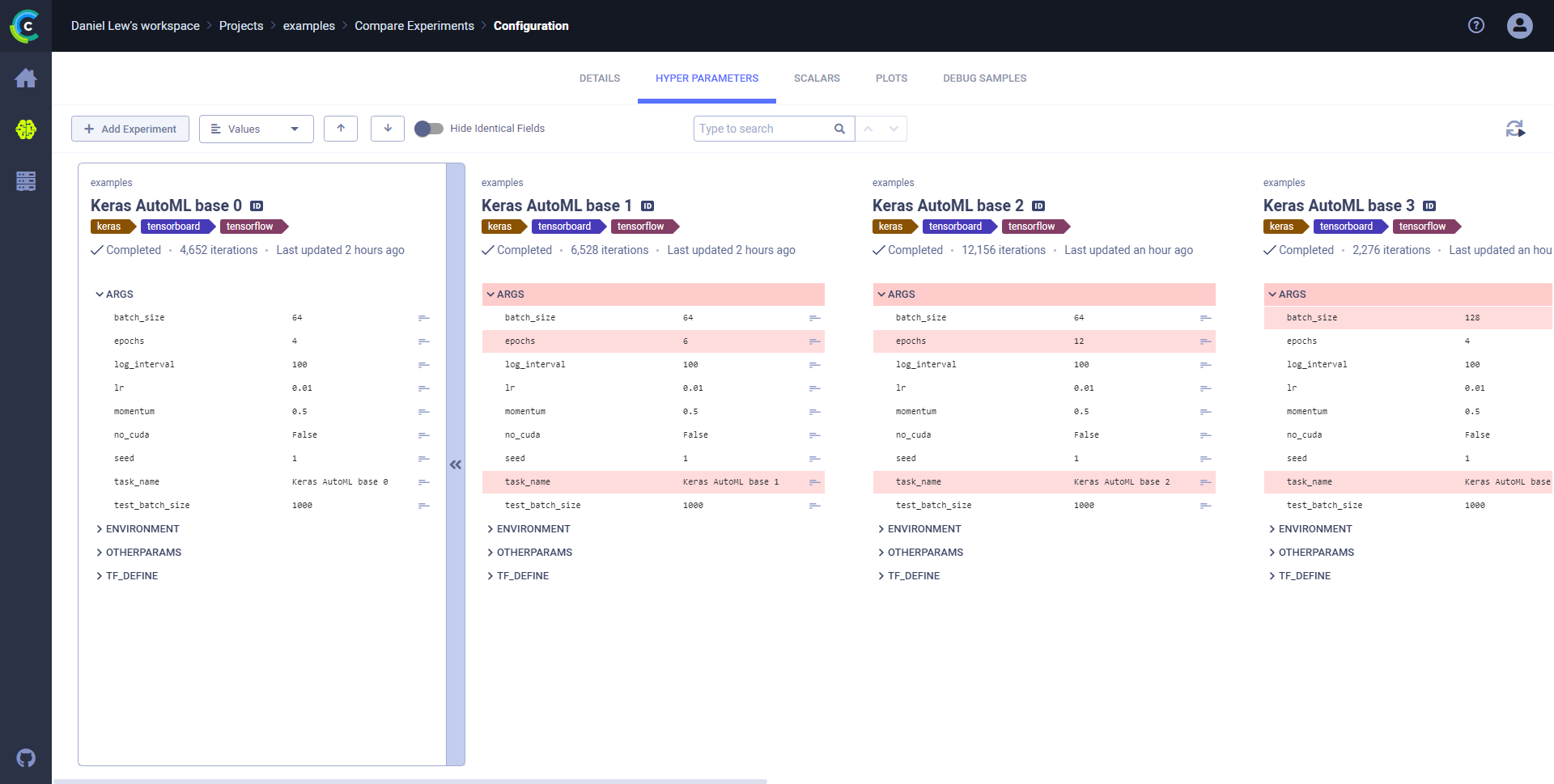Click the Type to search input field
This screenshot has width=1554, height=784.
click(x=763, y=129)
